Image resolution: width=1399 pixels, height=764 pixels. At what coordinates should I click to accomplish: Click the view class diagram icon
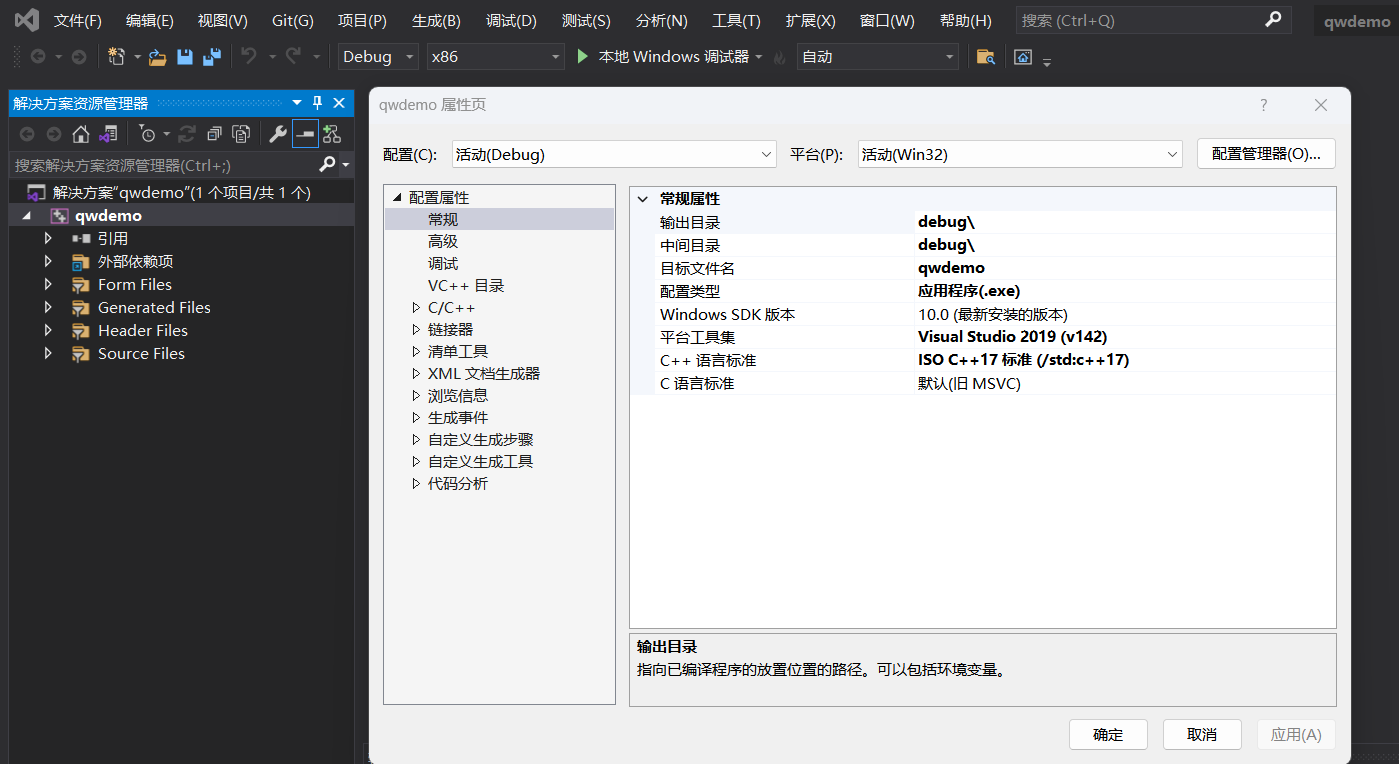tap(332, 134)
